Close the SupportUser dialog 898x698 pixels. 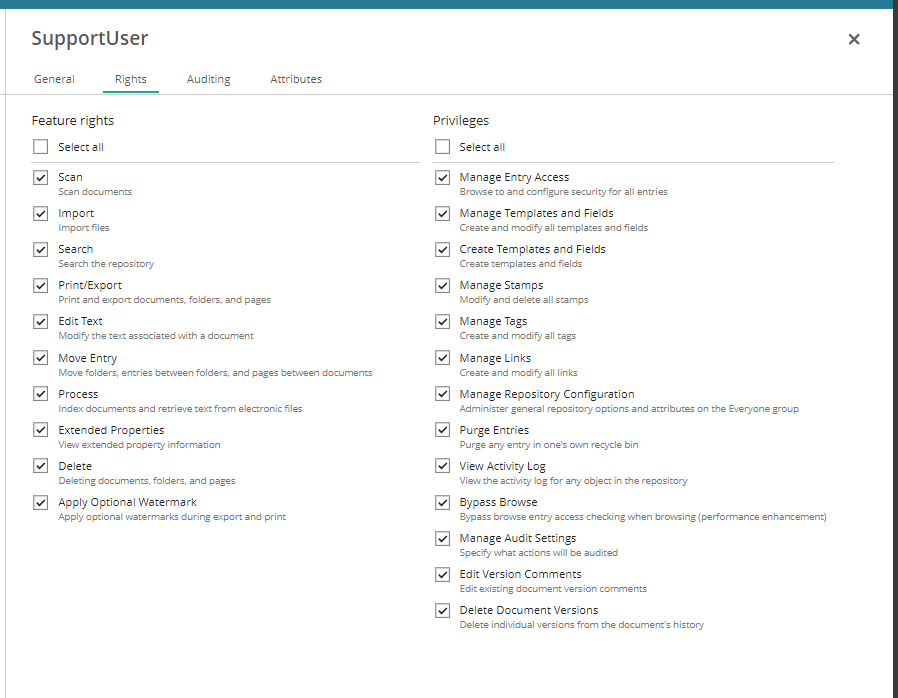tap(853, 39)
